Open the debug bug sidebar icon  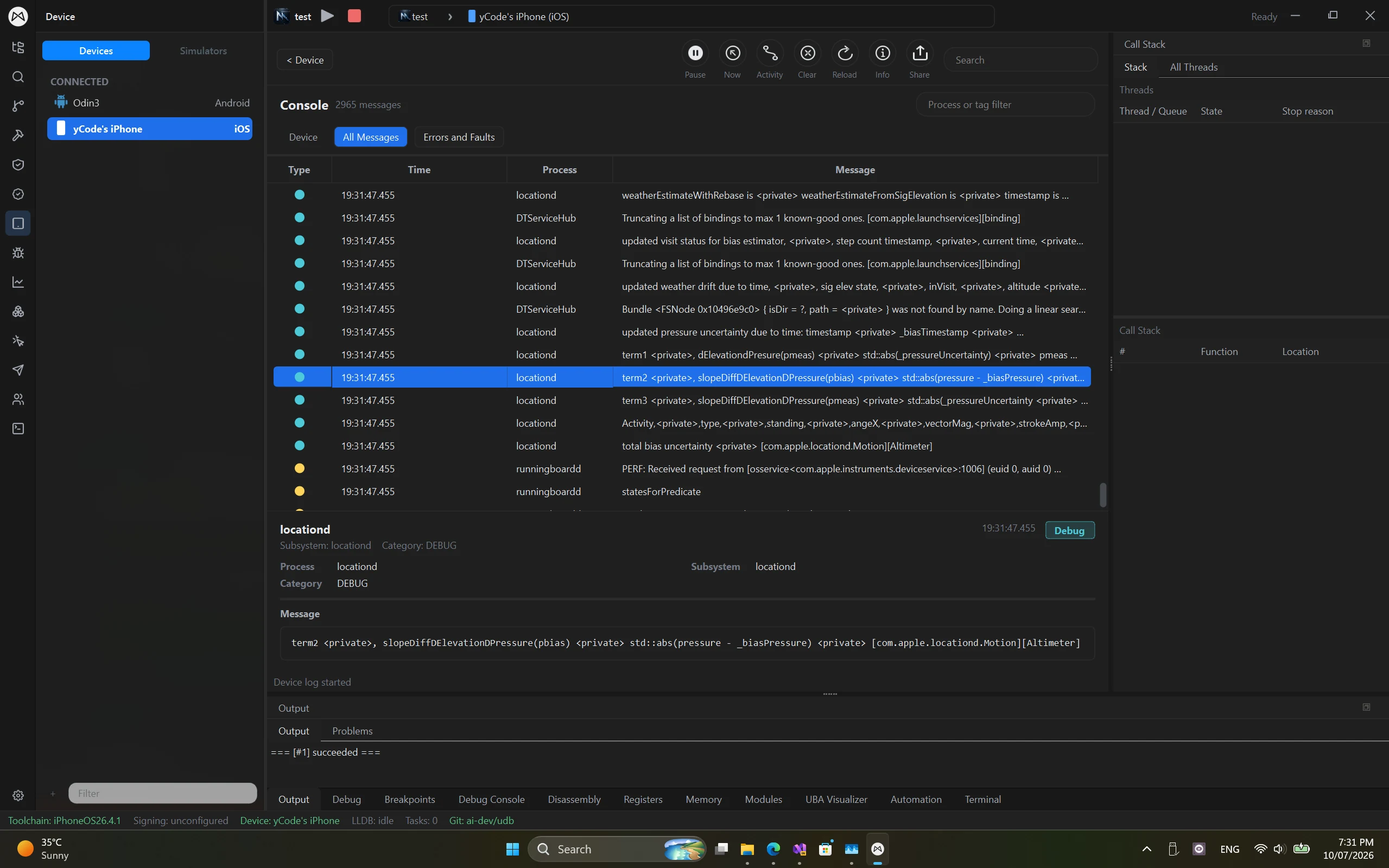point(18,252)
